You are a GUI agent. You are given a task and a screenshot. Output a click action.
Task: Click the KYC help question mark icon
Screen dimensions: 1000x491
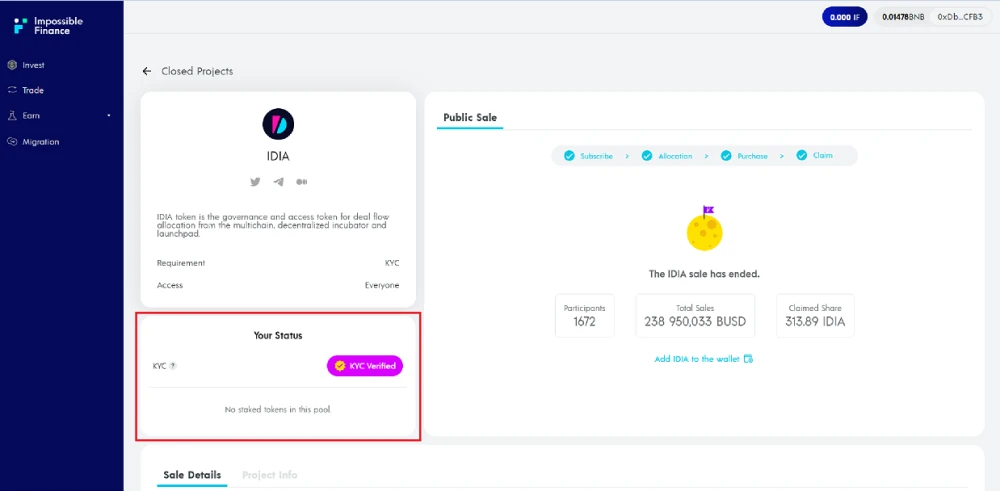(173, 366)
